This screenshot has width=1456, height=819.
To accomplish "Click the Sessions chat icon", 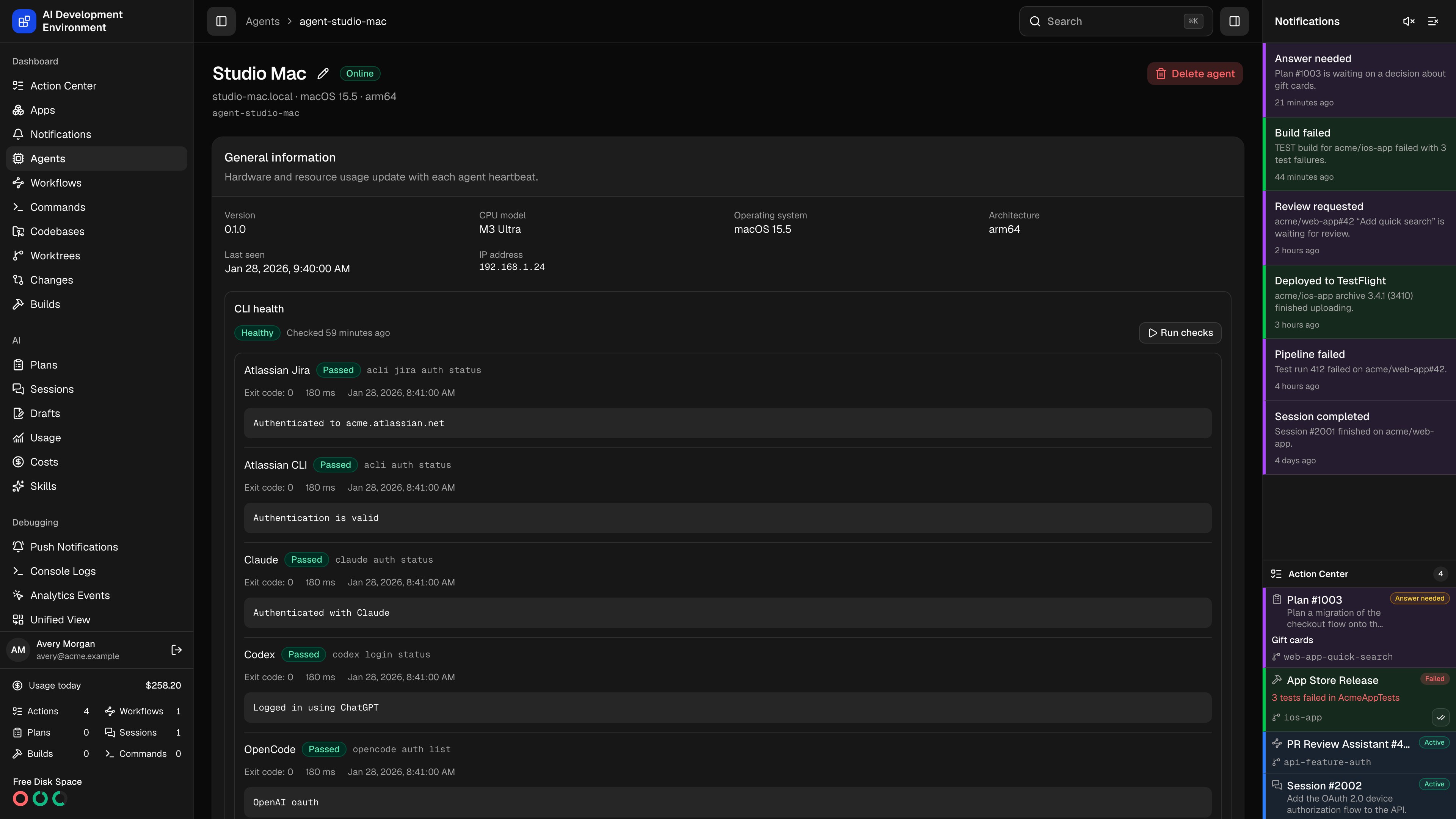I will [x=18, y=389].
